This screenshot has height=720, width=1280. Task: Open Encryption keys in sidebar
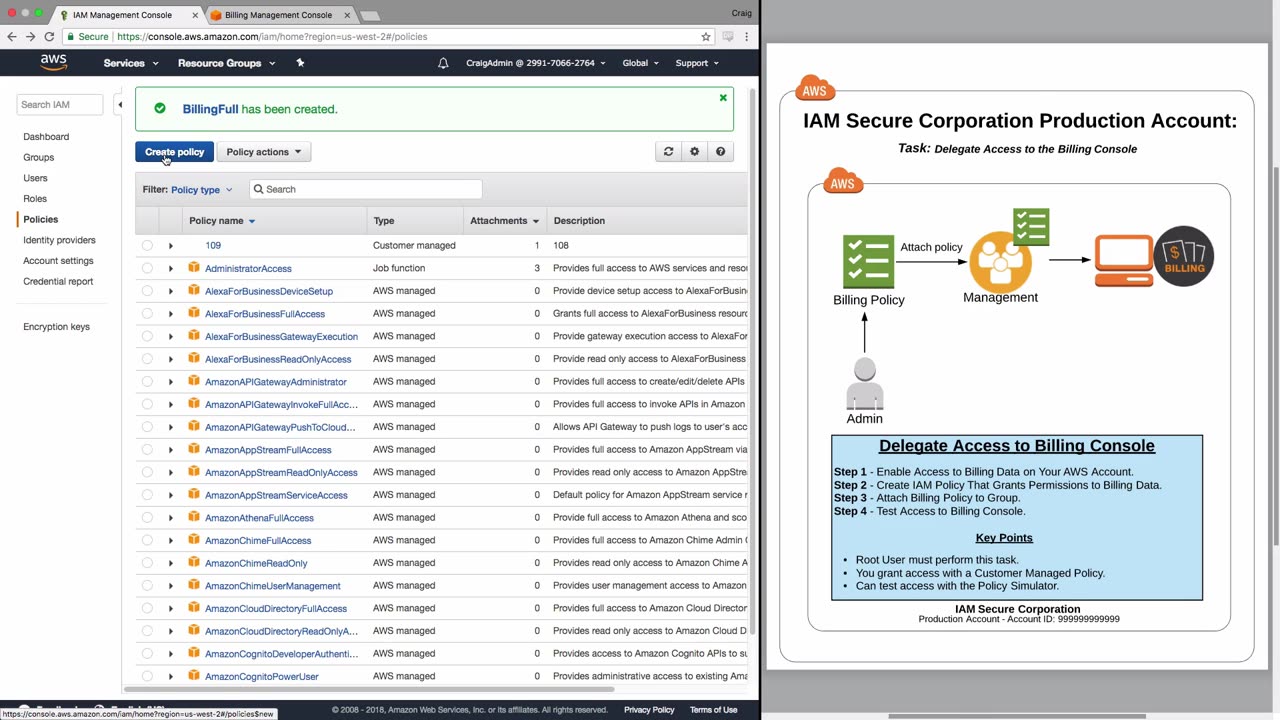coord(56,327)
